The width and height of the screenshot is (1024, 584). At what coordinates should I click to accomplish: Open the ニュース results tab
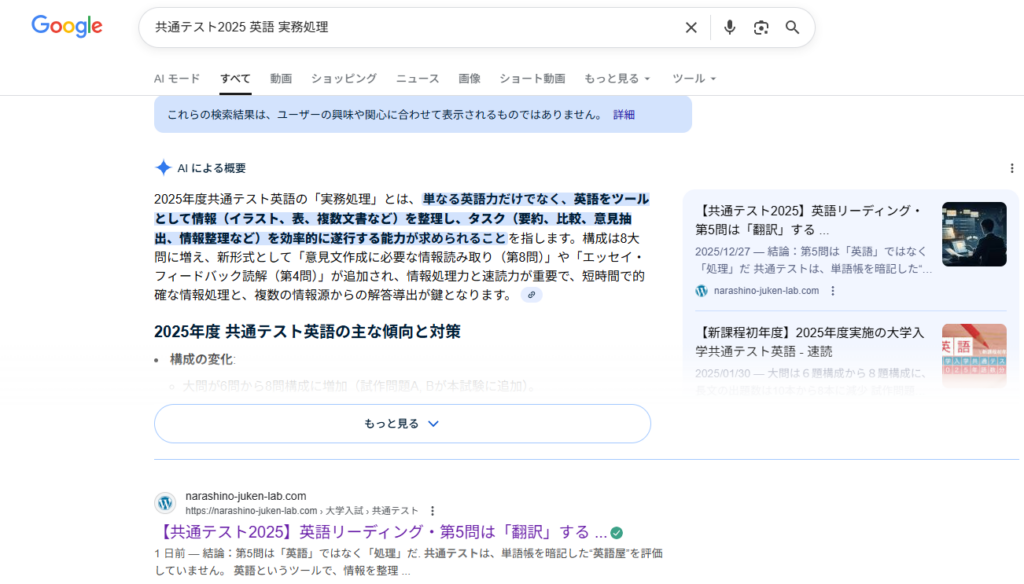[x=417, y=78]
